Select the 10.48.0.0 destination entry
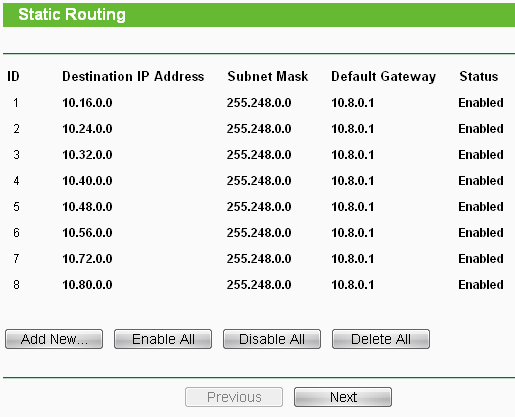Image resolution: width=515 pixels, height=417 pixels. pyautogui.click(x=87, y=207)
